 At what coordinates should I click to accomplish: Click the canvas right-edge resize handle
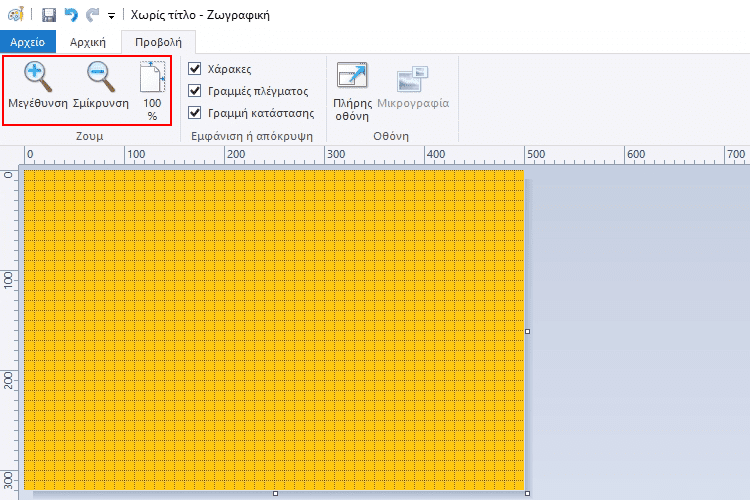pos(527,331)
